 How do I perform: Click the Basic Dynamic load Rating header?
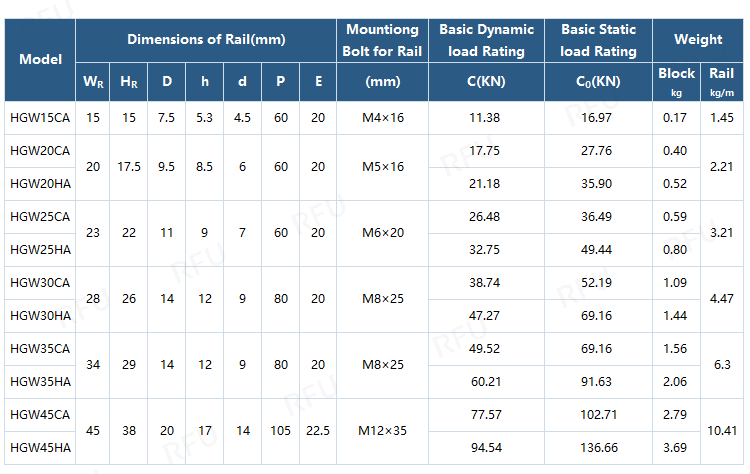pos(486,40)
